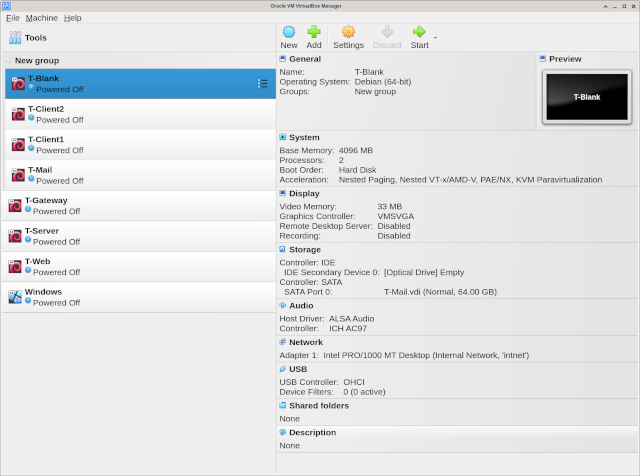
Task: Click the T-Server Debian icon
Action: tap(15, 236)
